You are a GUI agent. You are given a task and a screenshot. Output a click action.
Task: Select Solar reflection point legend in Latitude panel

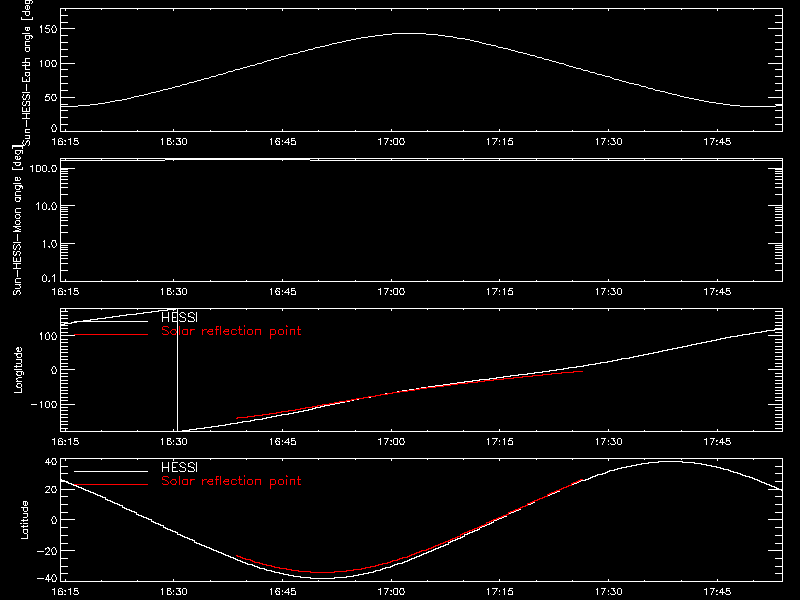click(231, 481)
